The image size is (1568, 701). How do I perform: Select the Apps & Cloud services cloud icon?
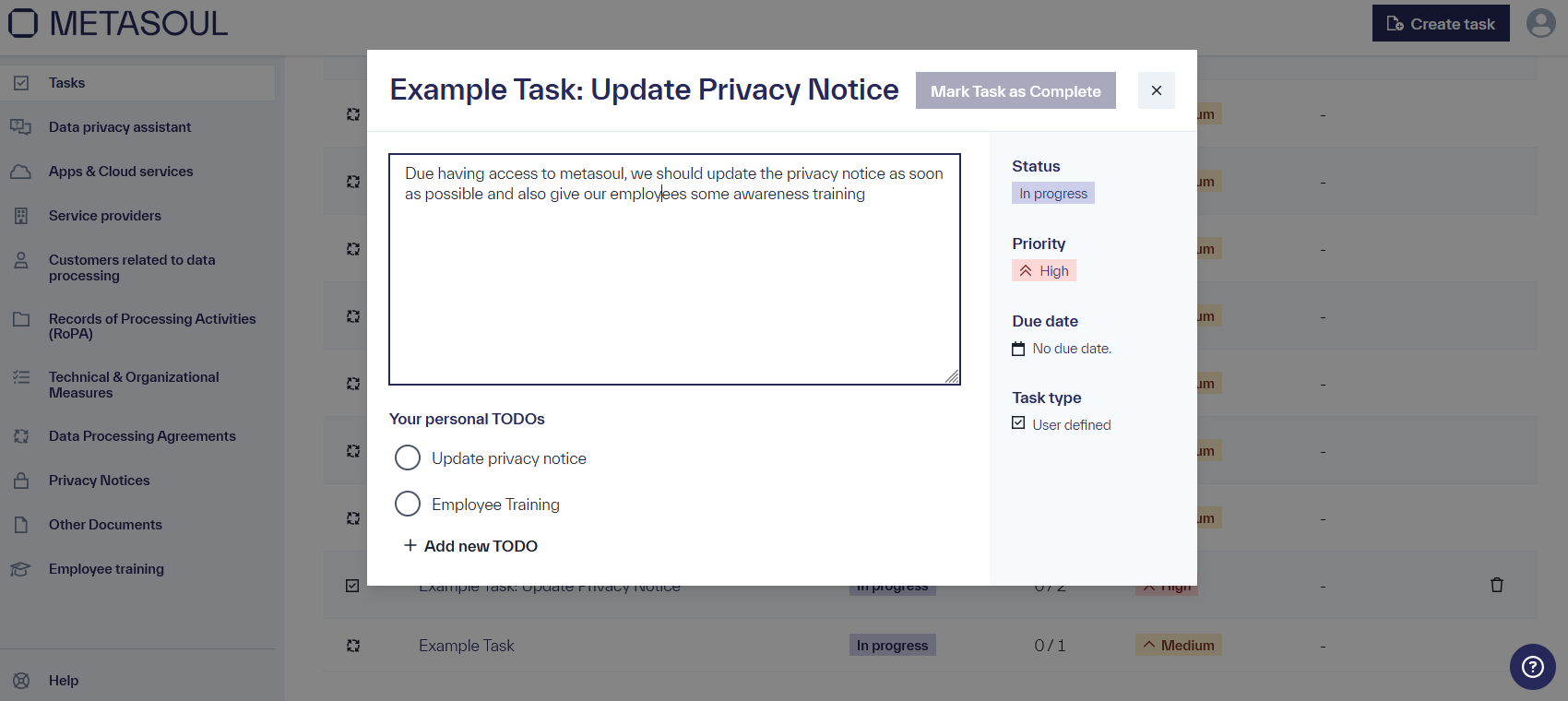tap(21, 171)
